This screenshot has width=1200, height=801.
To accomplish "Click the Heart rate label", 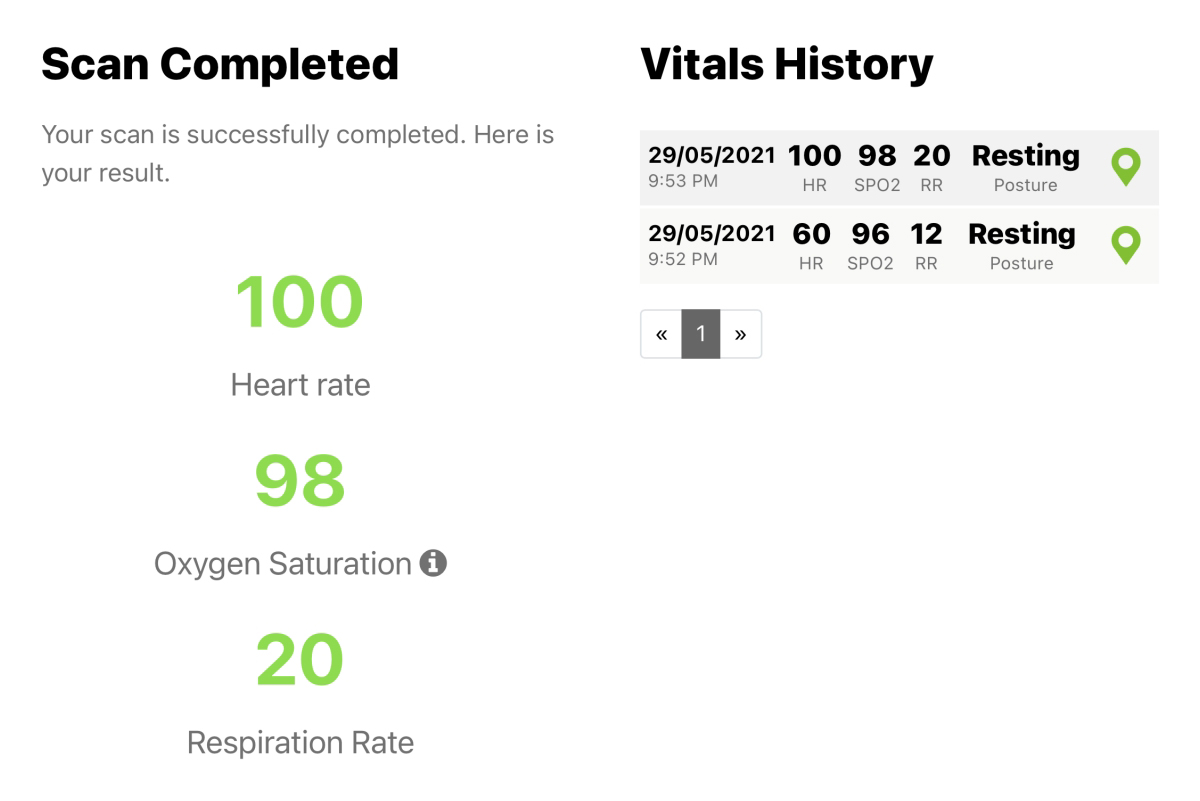I will pyautogui.click(x=300, y=385).
